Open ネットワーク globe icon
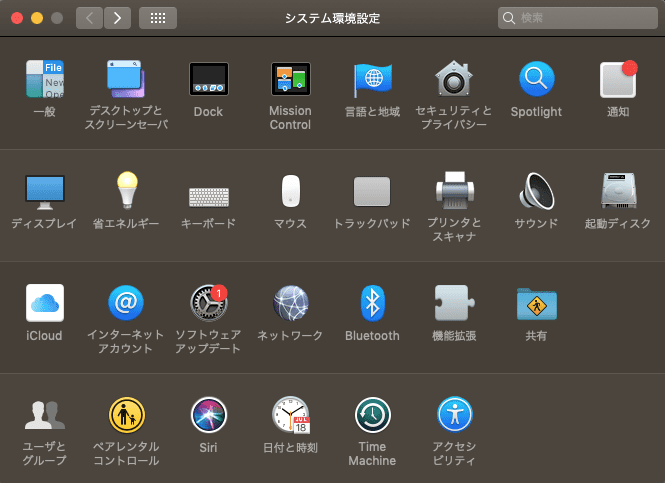 tap(291, 303)
